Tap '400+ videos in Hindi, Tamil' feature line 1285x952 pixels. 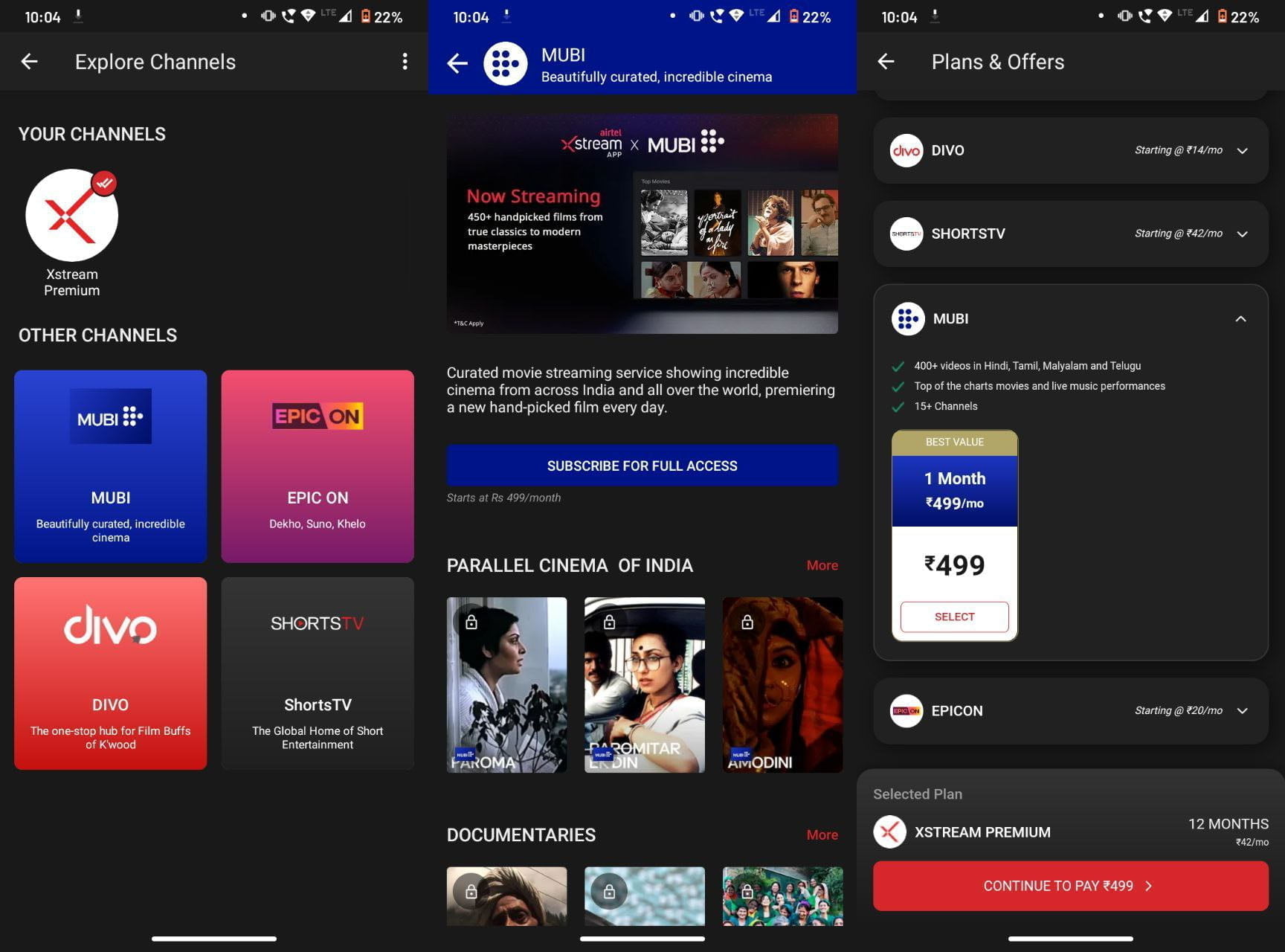[x=1028, y=366]
